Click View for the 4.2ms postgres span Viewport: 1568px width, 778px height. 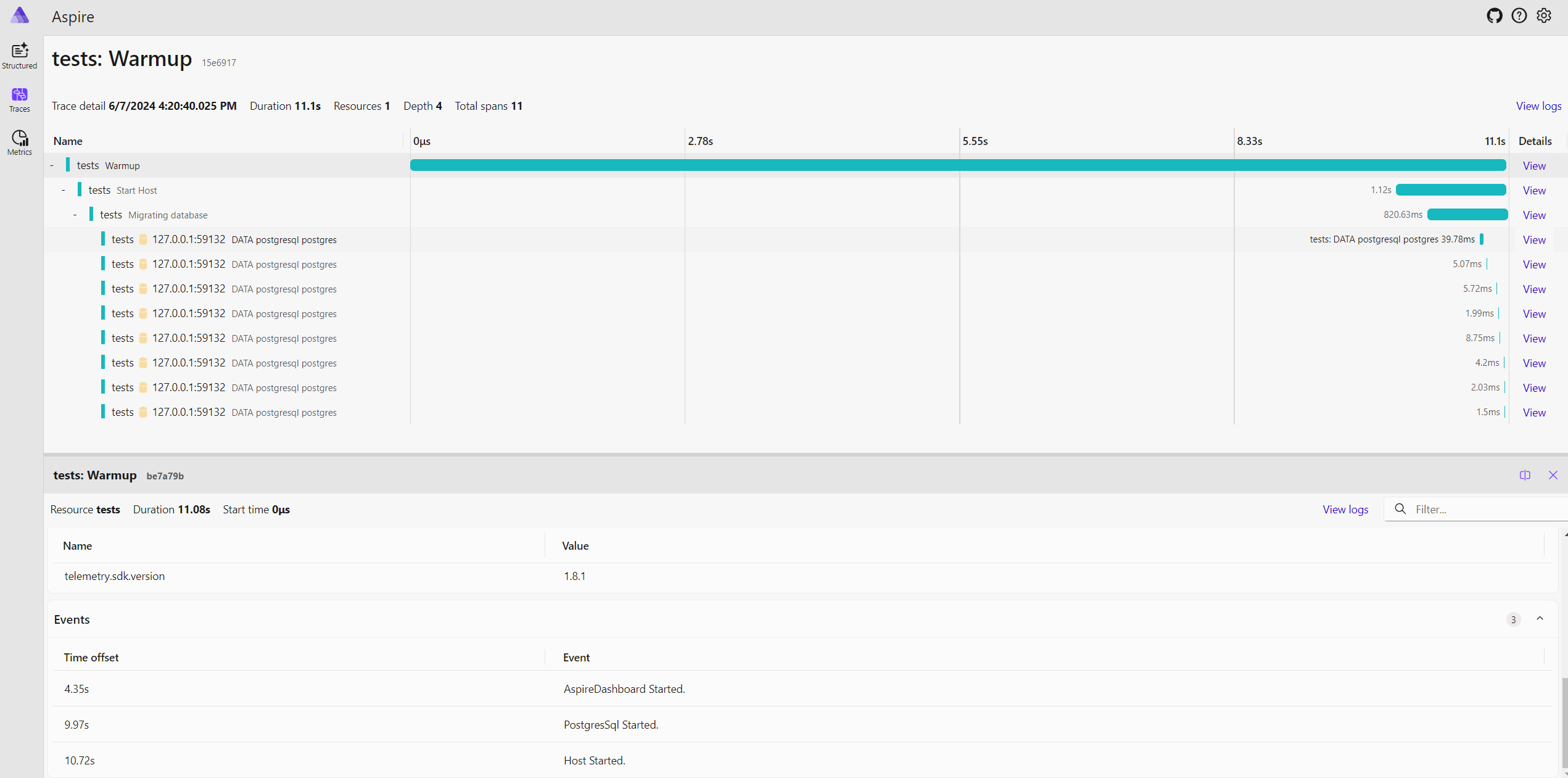pos(1534,363)
